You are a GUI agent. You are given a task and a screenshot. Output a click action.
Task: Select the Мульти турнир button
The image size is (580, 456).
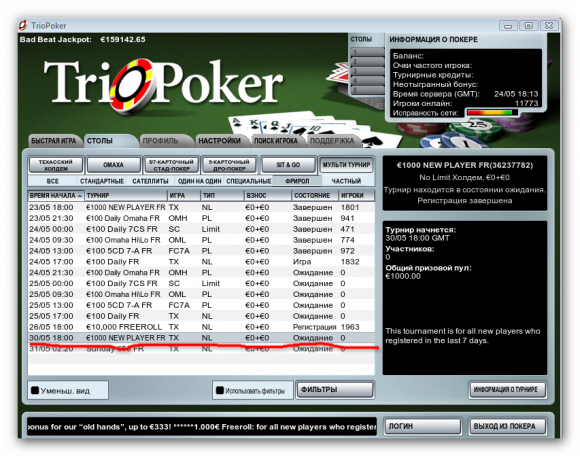point(346,165)
